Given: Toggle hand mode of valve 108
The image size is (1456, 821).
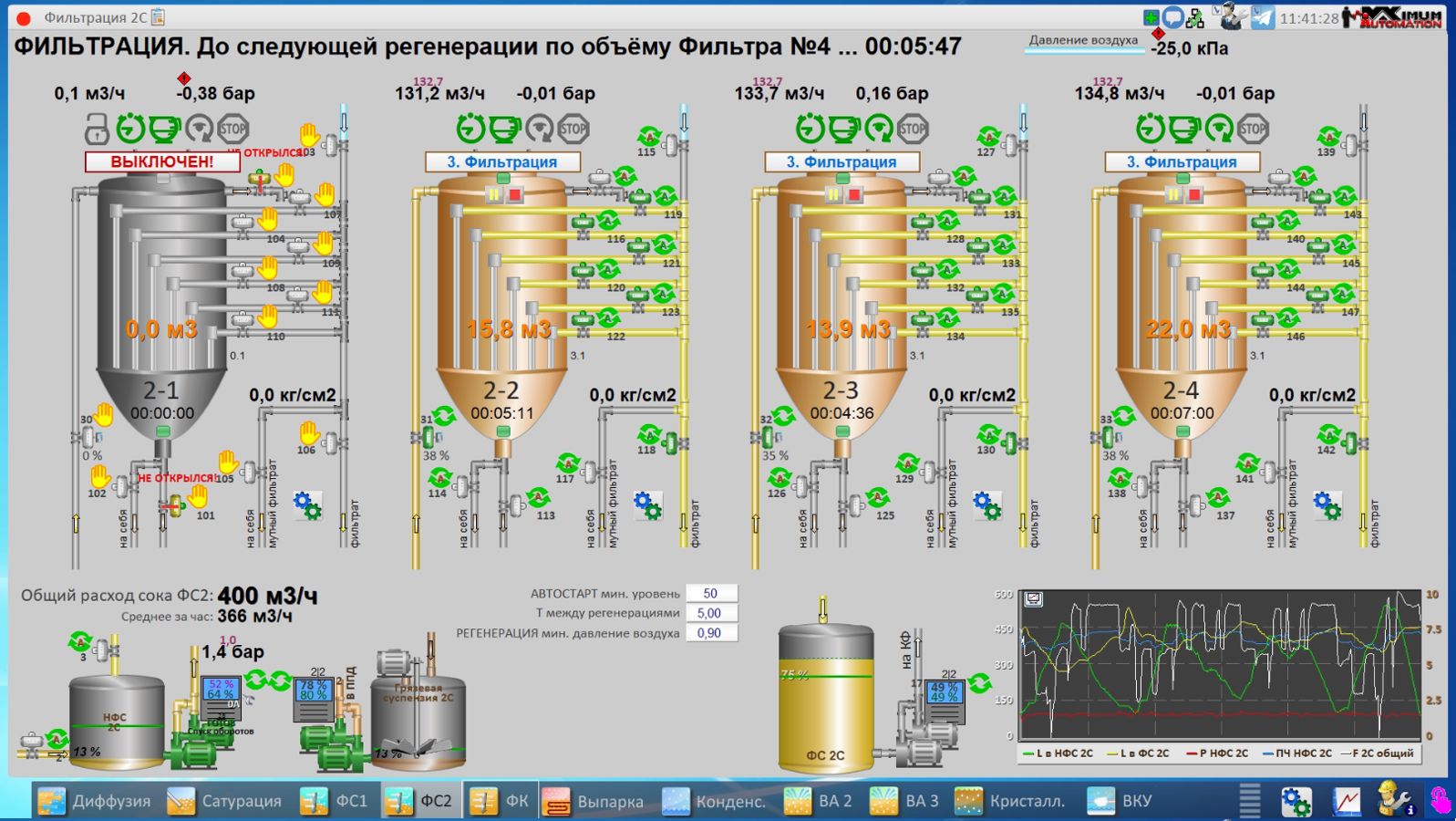Looking at the screenshot, I should (267, 267).
